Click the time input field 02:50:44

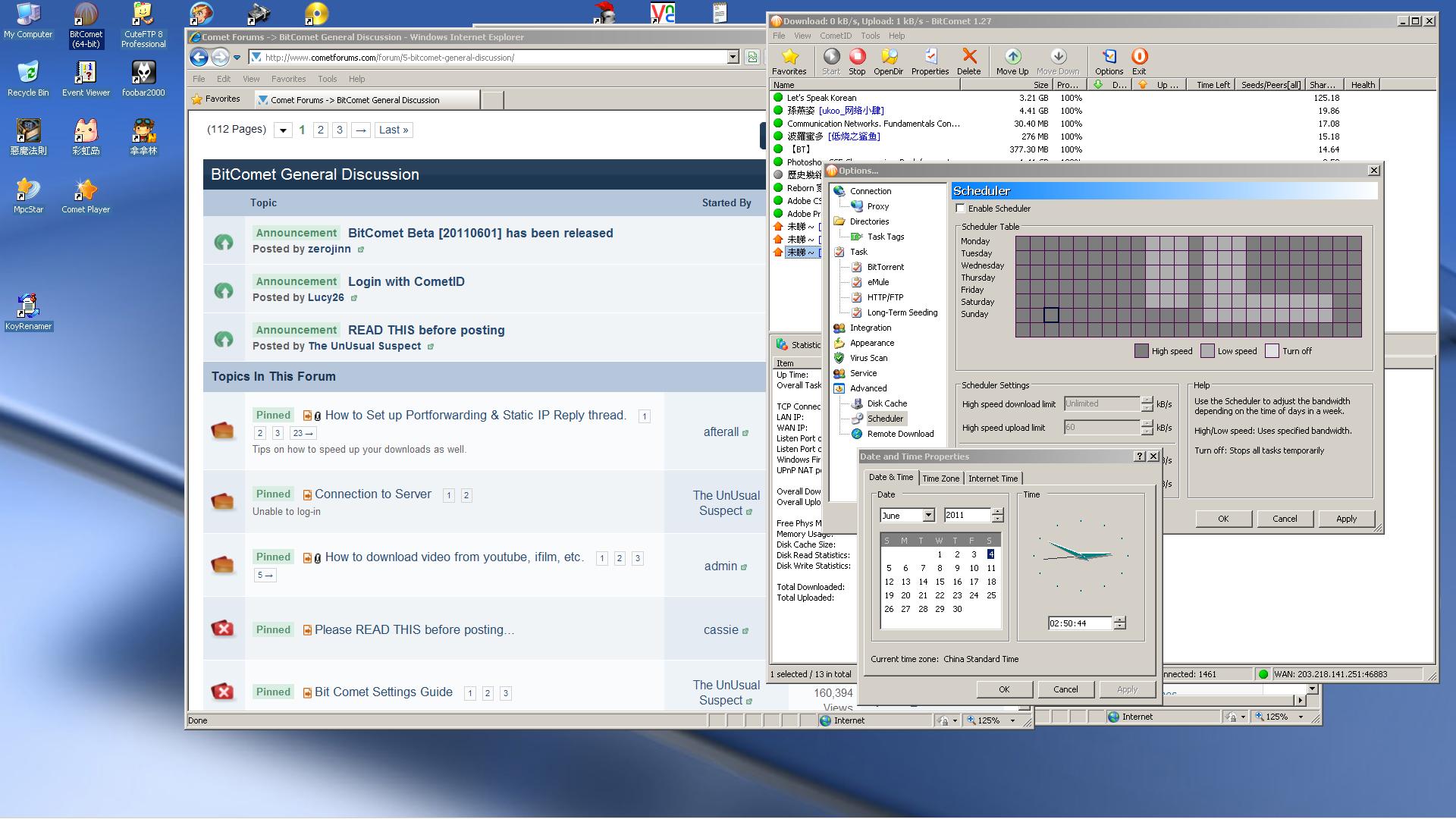[1080, 623]
